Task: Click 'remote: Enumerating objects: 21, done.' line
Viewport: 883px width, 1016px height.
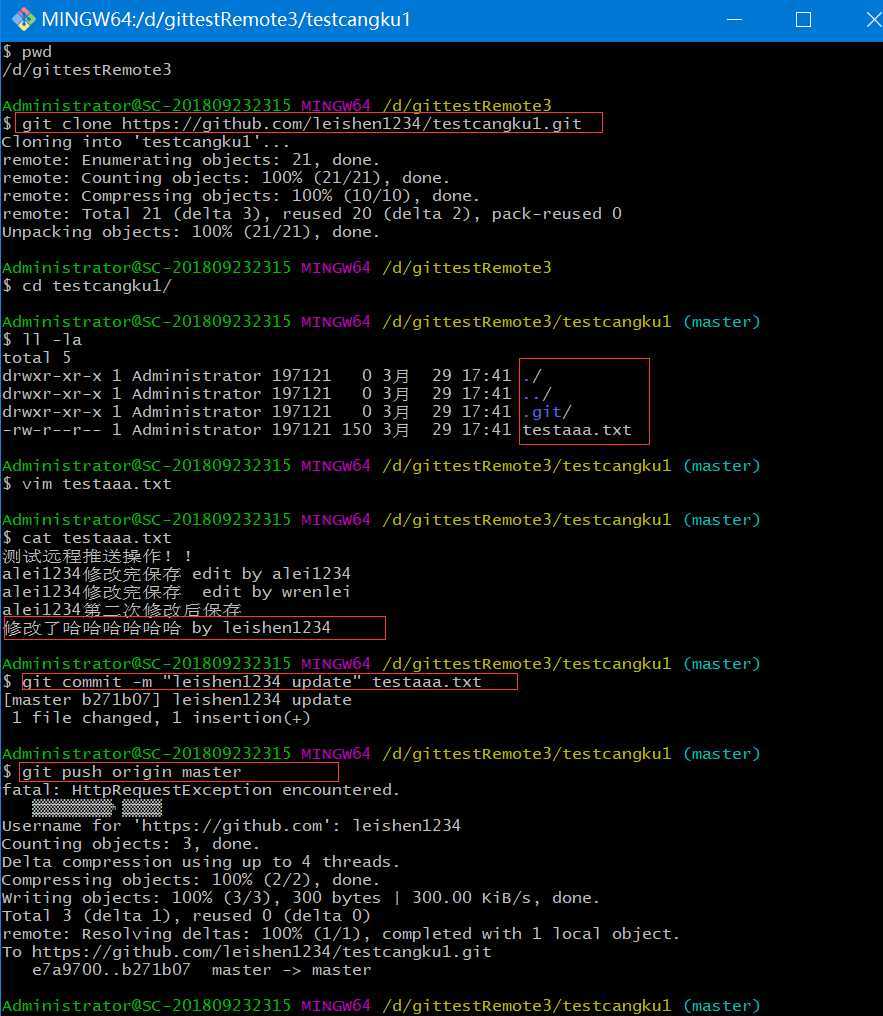Action: pos(190,160)
